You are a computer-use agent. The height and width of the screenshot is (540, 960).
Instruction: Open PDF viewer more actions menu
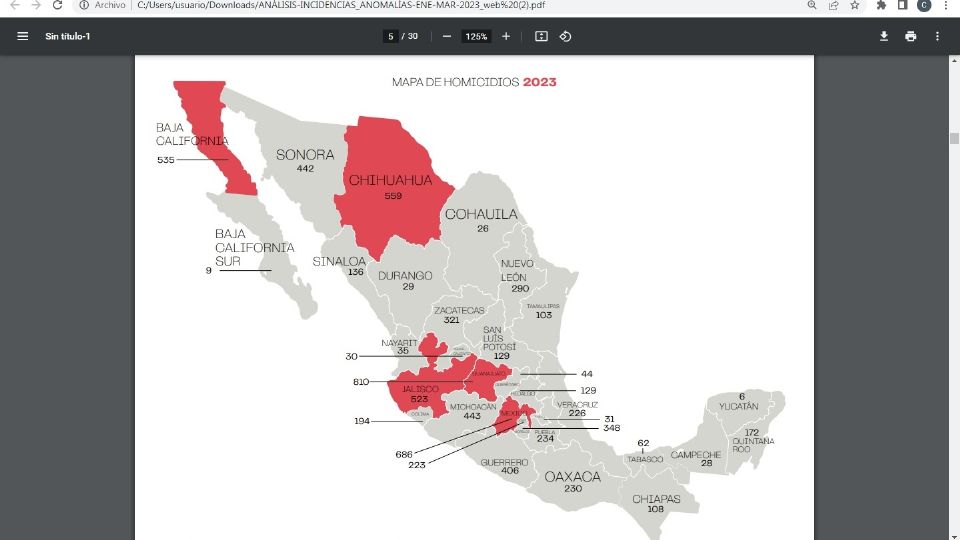pos(937,36)
